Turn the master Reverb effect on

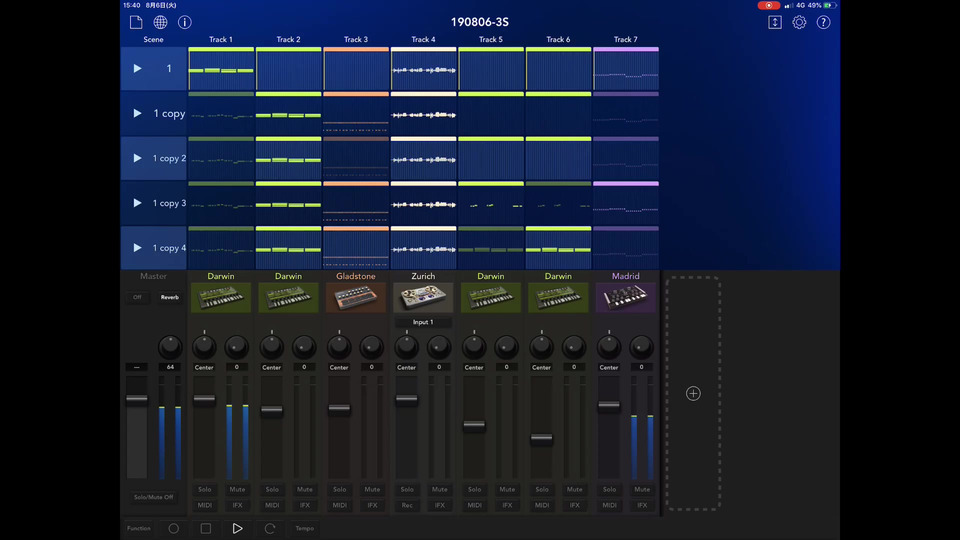click(170, 297)
